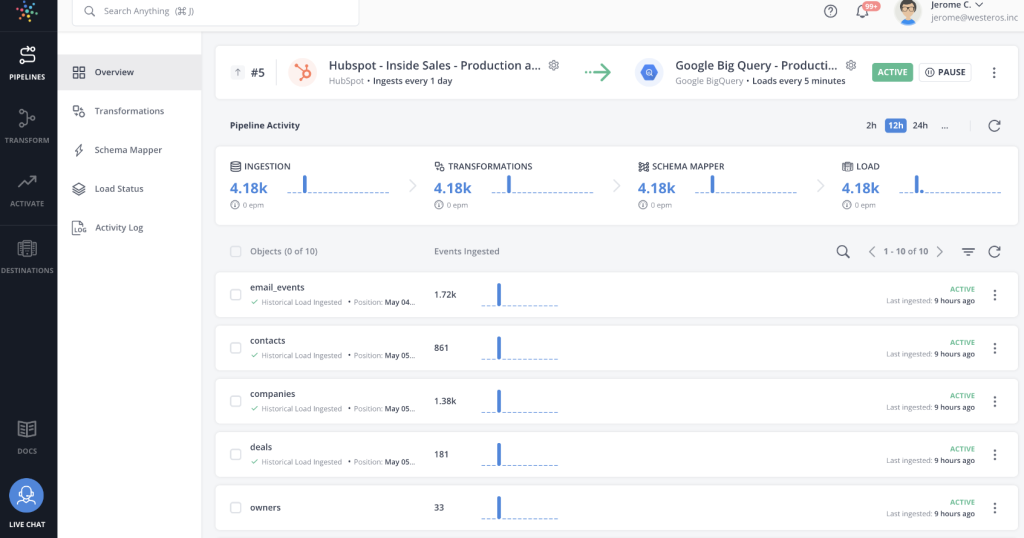Image resolution: width=1024 pixels, height=538 pixels.
Task: Switch Pipeline Activity range to 12h
Action: [895, 125]
